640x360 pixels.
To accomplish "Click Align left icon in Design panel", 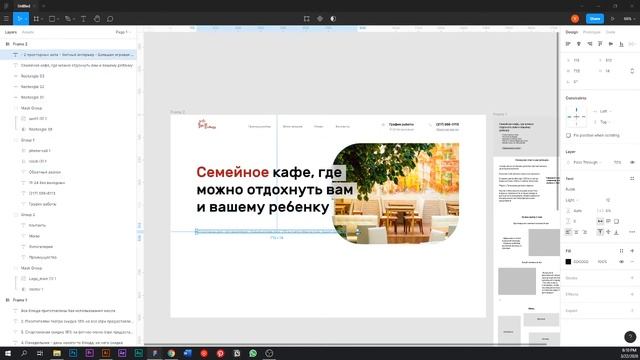I will coord(568,44).
